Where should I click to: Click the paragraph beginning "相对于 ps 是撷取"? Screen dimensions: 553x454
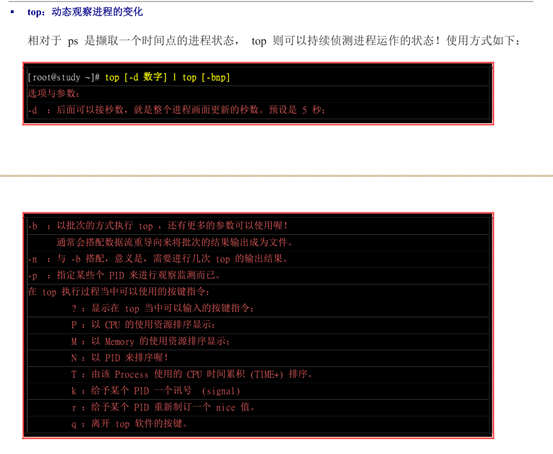(x=274, y=41)
